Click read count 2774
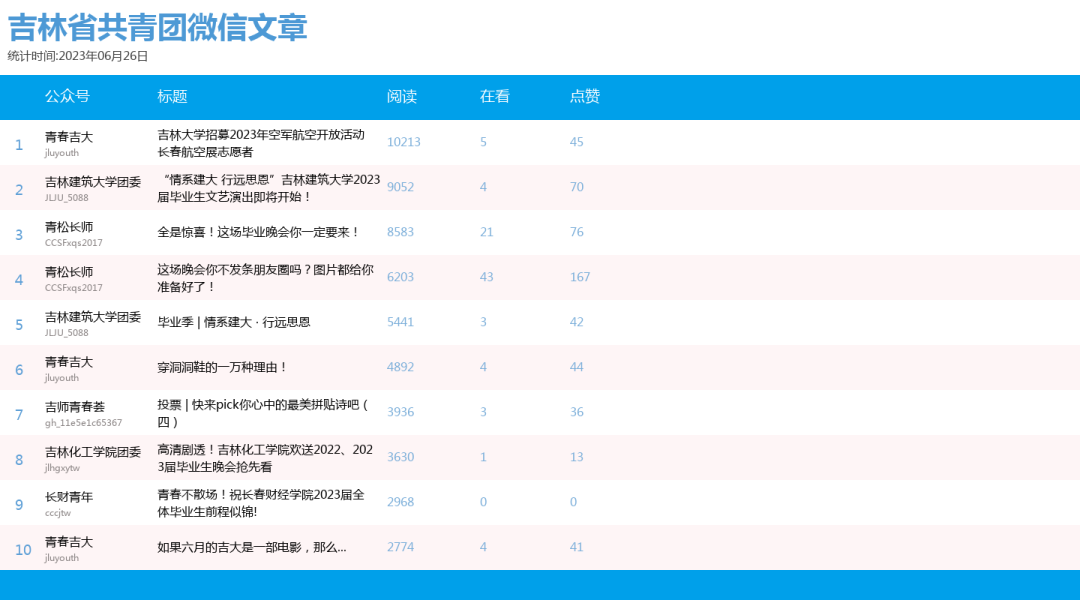Image resolution: width=1080 pixels, height=600 pixels. tap(400, 547)
